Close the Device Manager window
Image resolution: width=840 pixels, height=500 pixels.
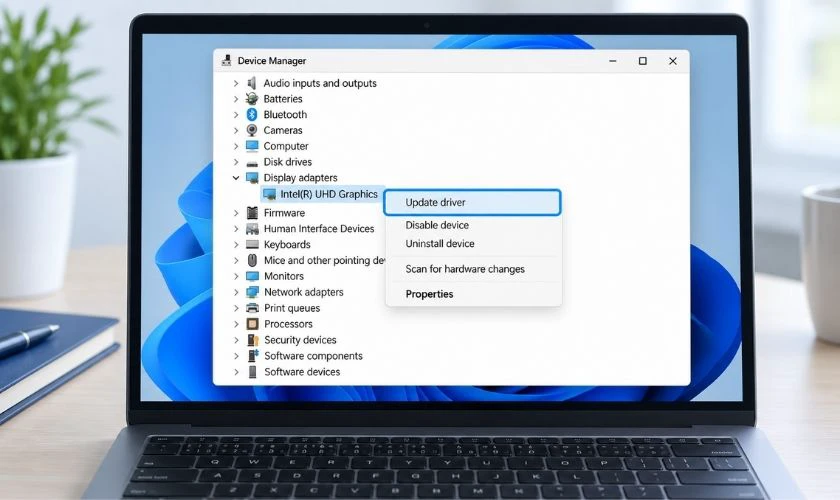click(x=673, y=61)
